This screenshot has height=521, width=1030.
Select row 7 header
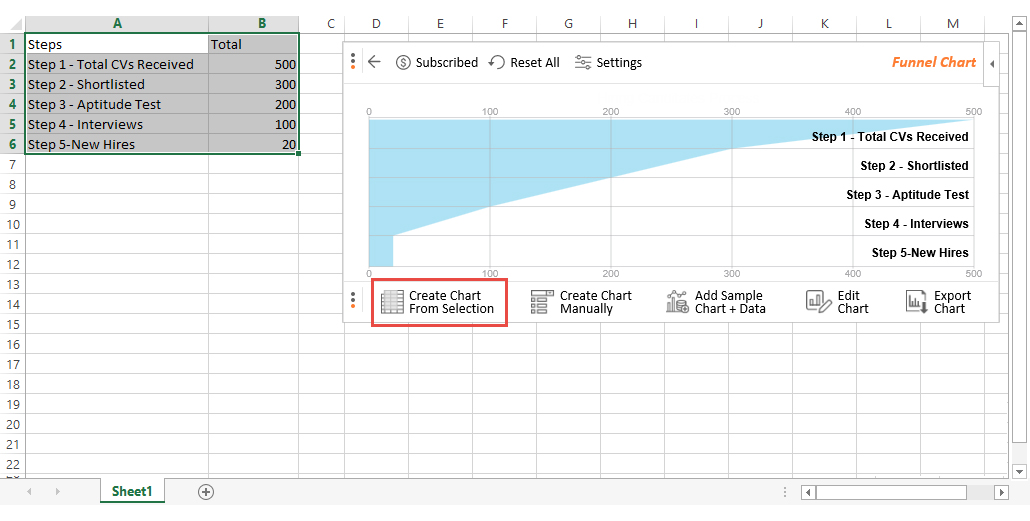[12, 164]
